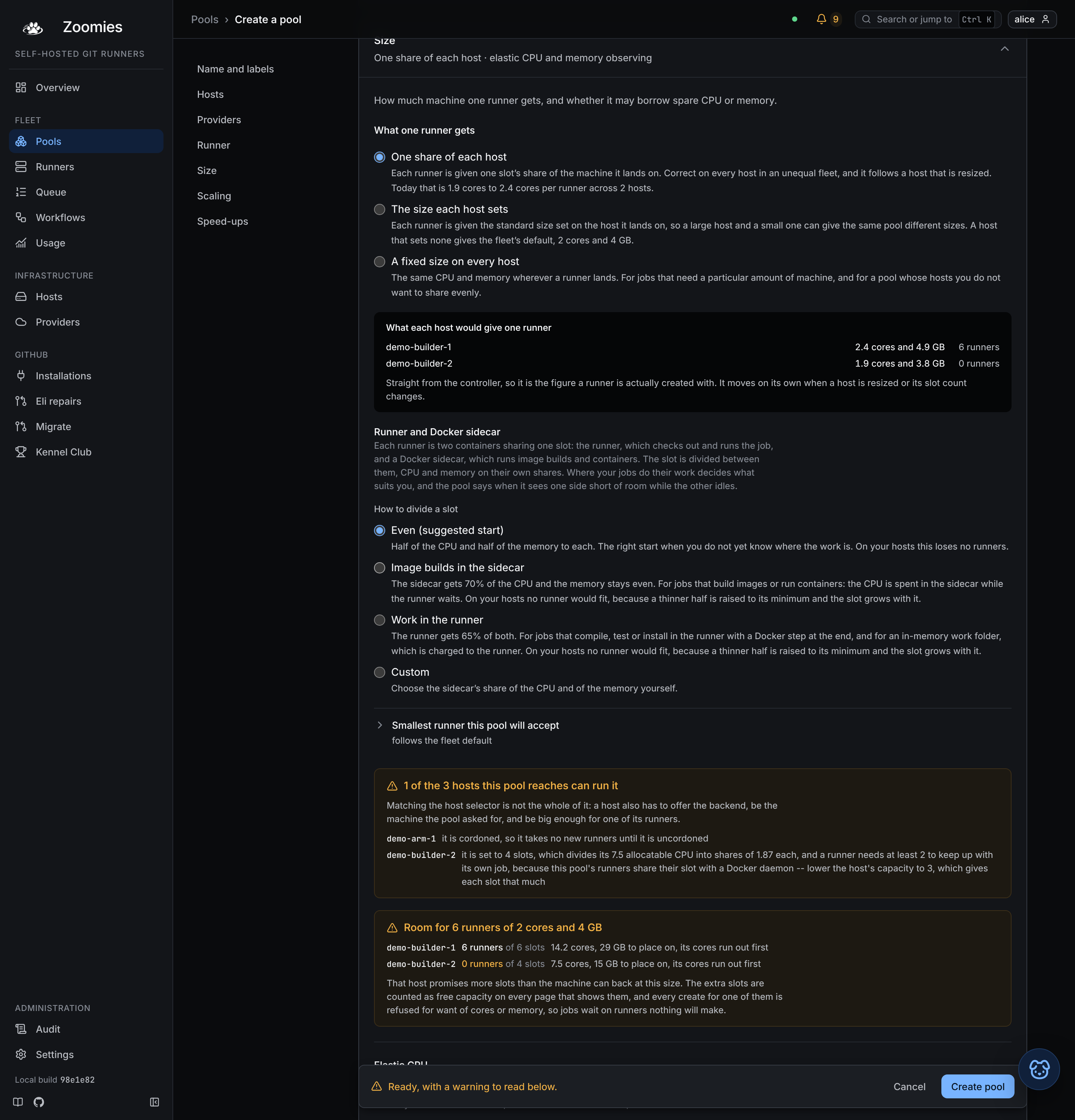Choose 'Custom' slot division option
The height and width of the screenshot is (1120, 1075).
click(379, 673)
